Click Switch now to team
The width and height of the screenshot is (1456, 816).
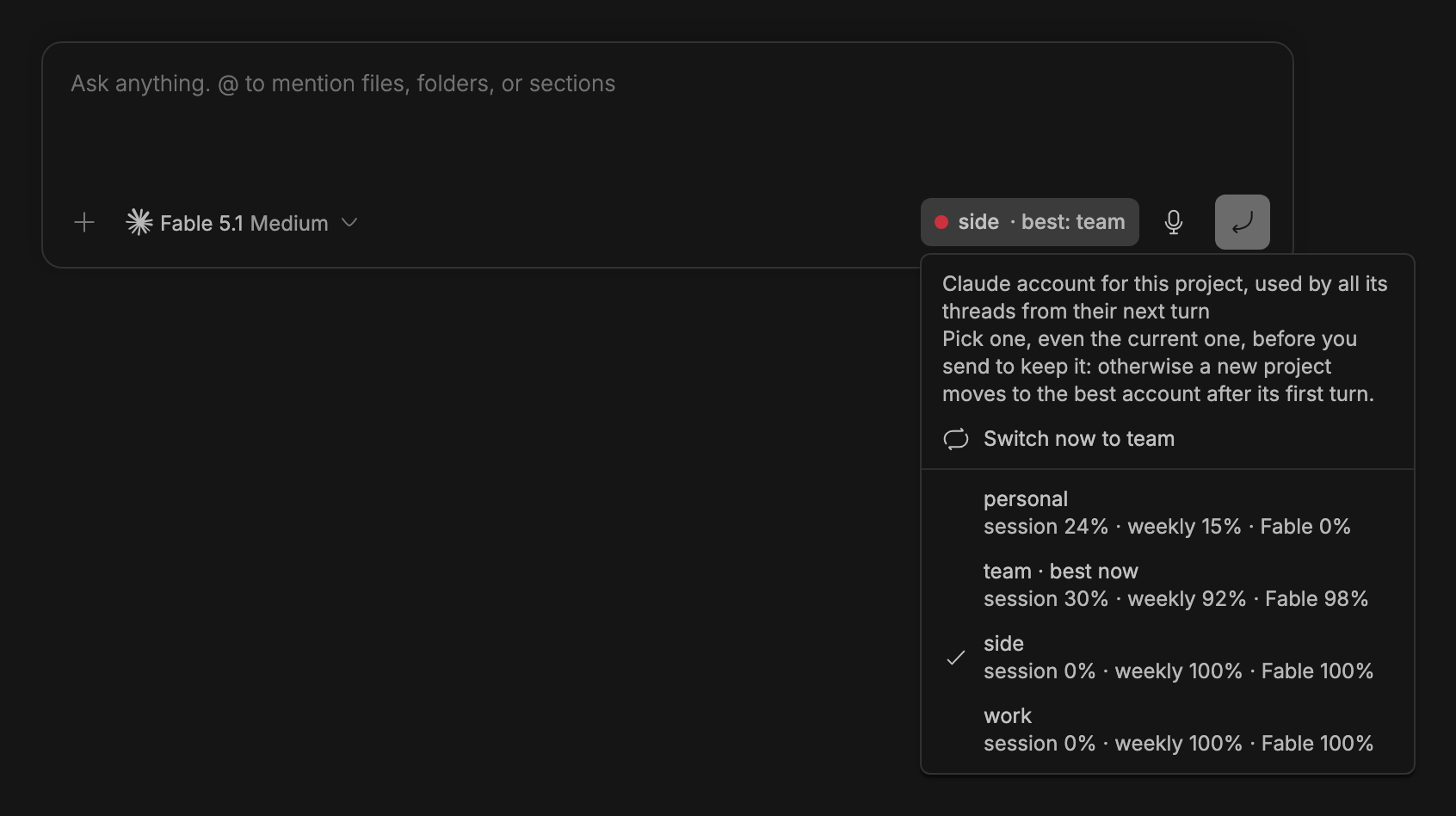pyautogui.click(x=1167, y=439)
